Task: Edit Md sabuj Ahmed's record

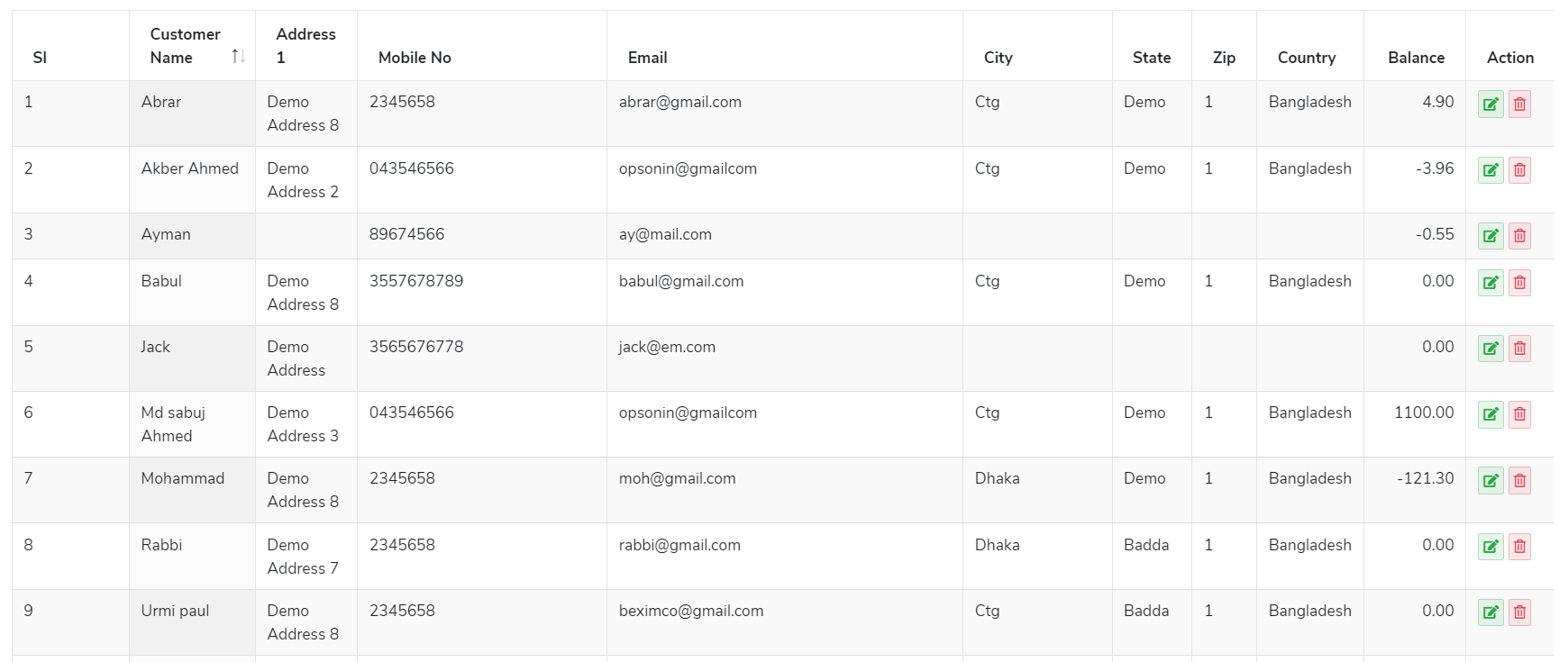Action: (1491, 414)
